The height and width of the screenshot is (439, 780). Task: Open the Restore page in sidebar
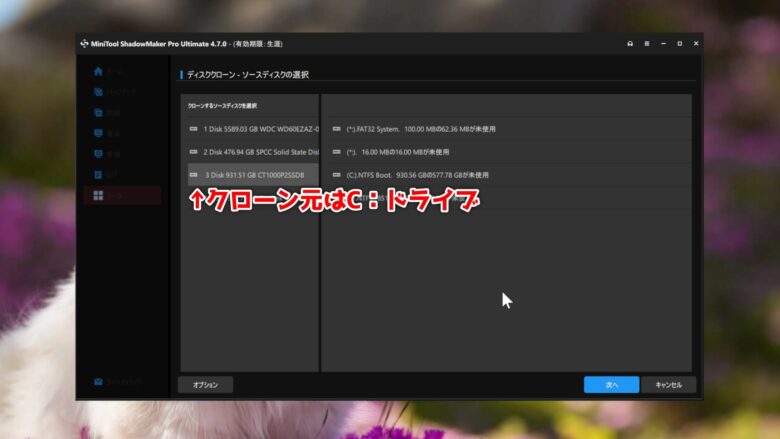(98, 133)
